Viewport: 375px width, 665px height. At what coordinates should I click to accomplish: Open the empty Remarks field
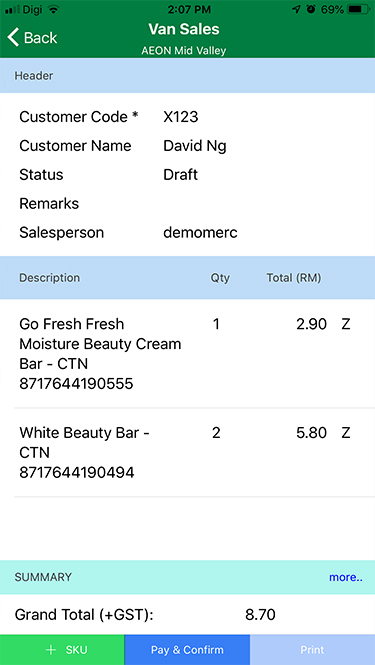click(188, 204)
